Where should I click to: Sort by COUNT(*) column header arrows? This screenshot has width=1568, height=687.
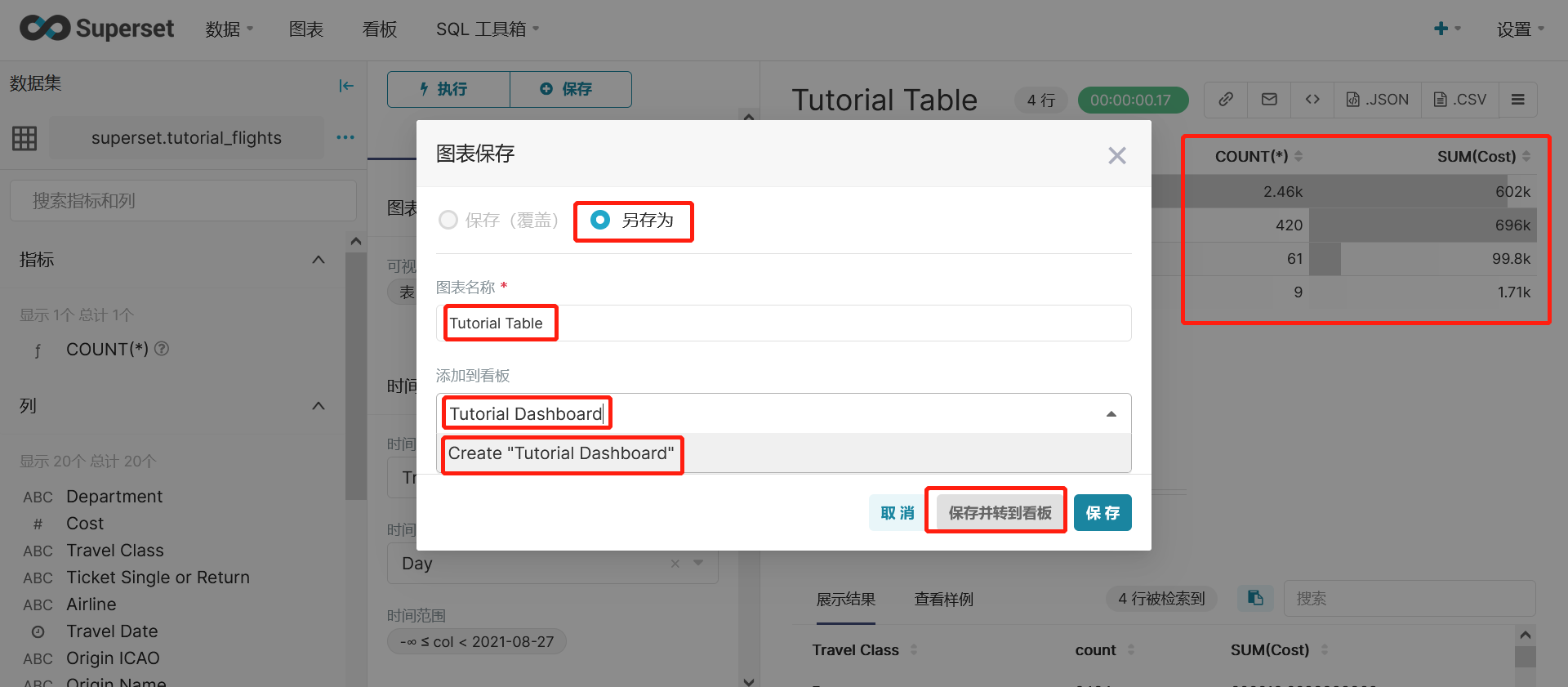1298,156
